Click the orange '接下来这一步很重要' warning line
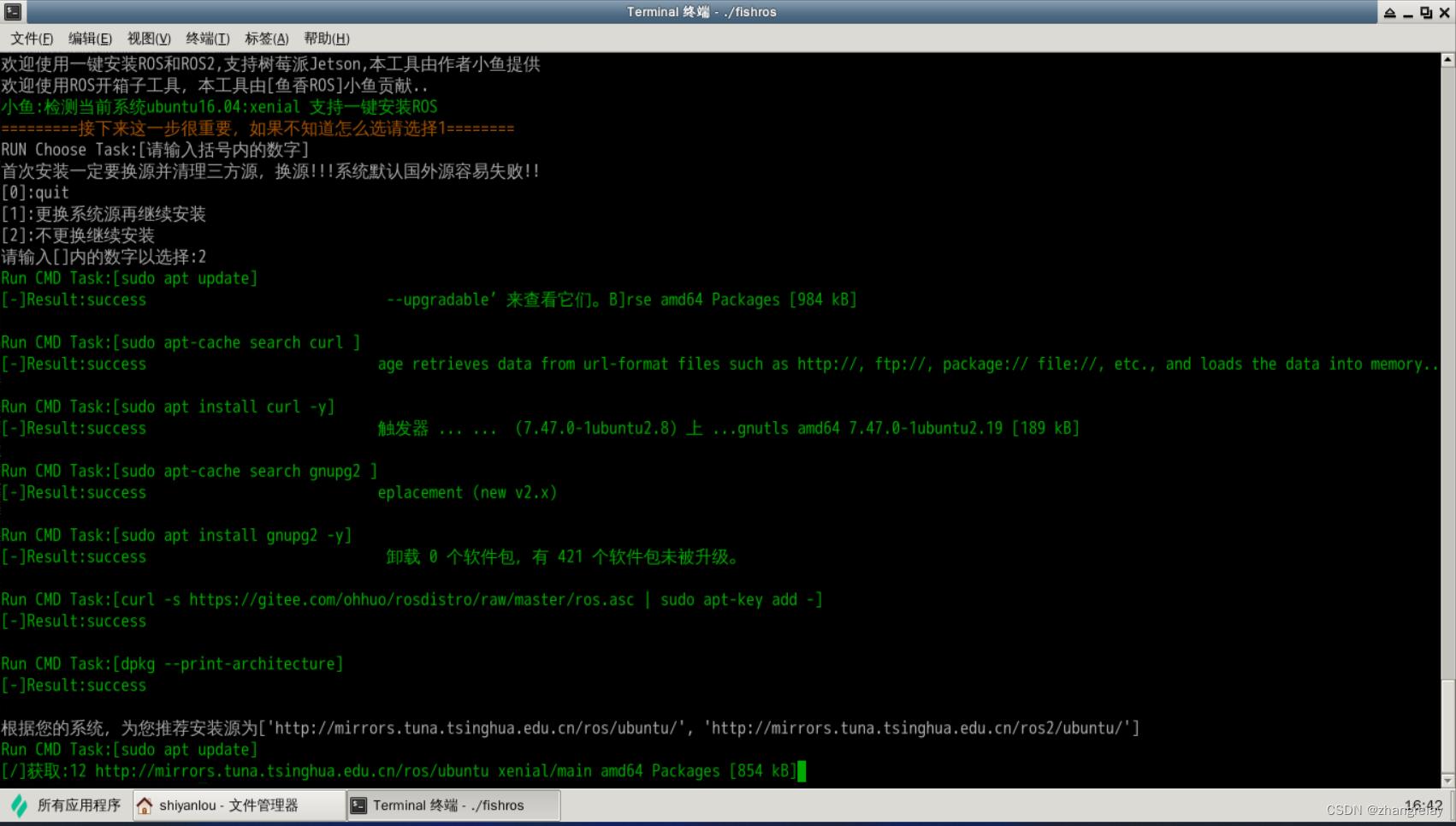 tap(257, 128)
